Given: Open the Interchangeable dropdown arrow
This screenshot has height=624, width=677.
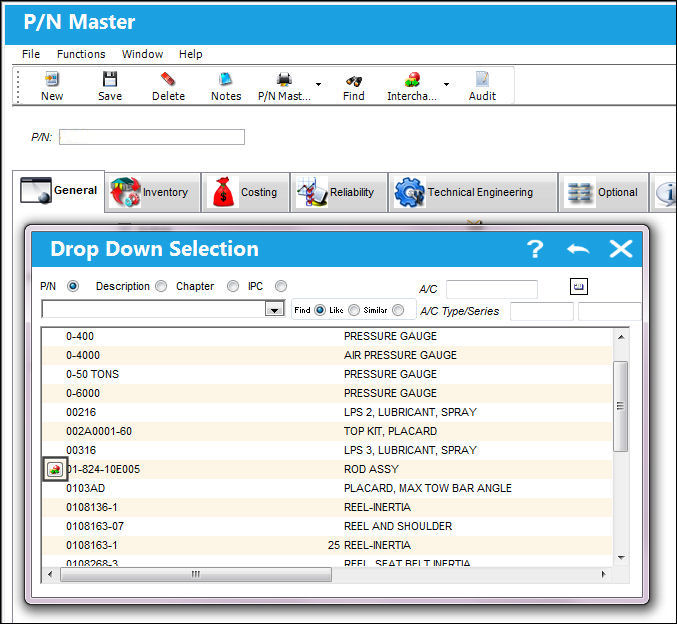Looking at the screenshot, I should 446,84.
